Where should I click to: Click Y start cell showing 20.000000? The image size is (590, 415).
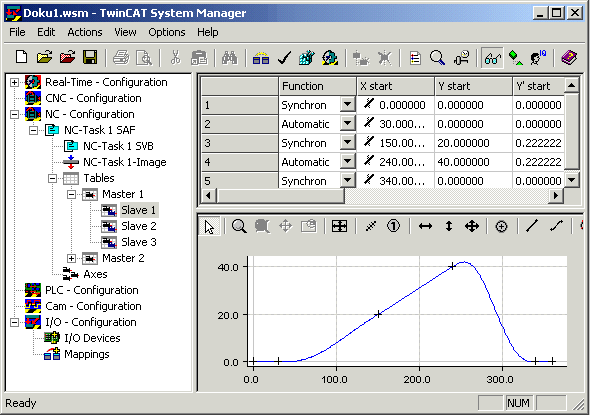click(x=473, y=143)
